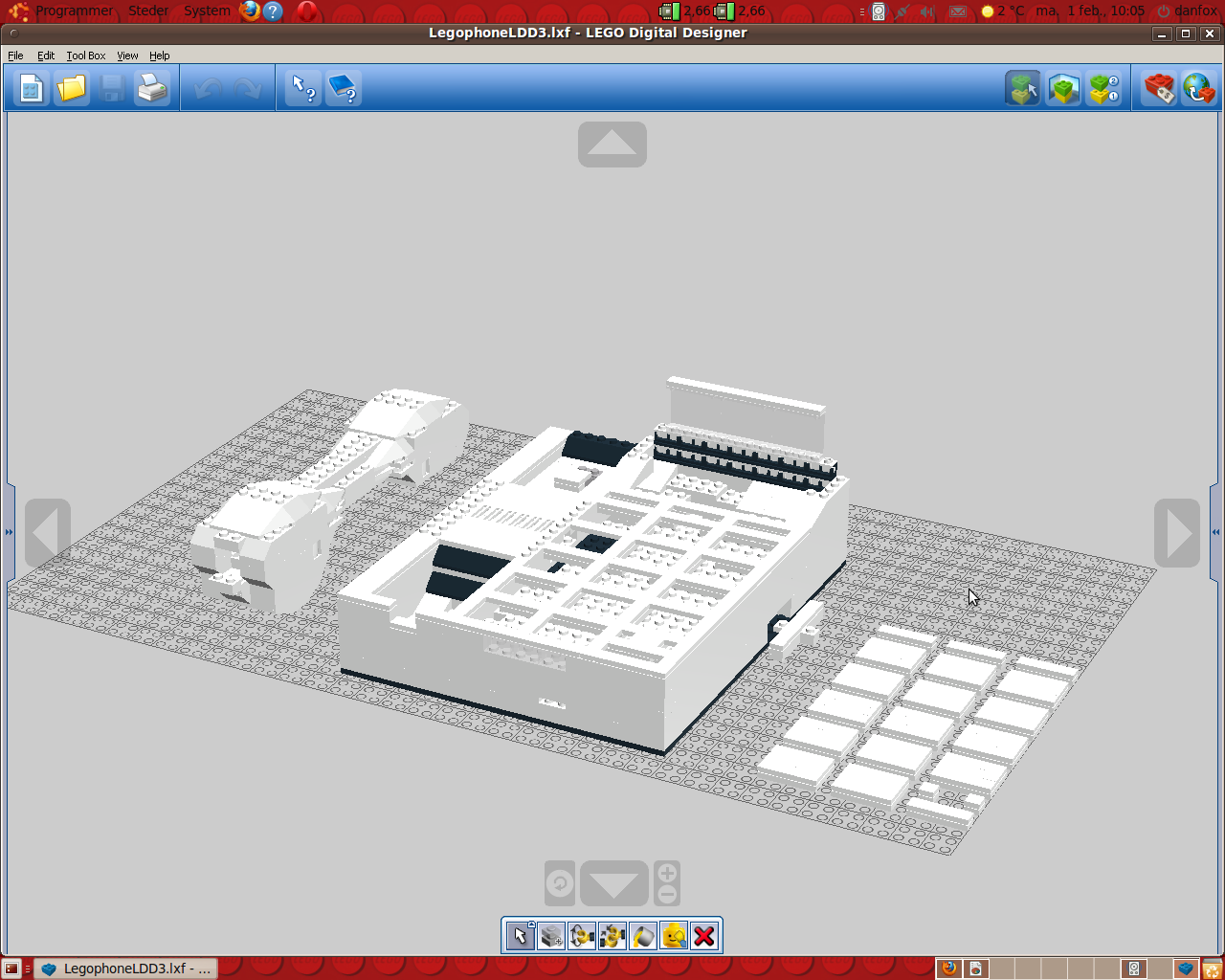Screen dimensions: 1225x980
Task: Select the red X Delete tool
Action: (x=704, y=936)
